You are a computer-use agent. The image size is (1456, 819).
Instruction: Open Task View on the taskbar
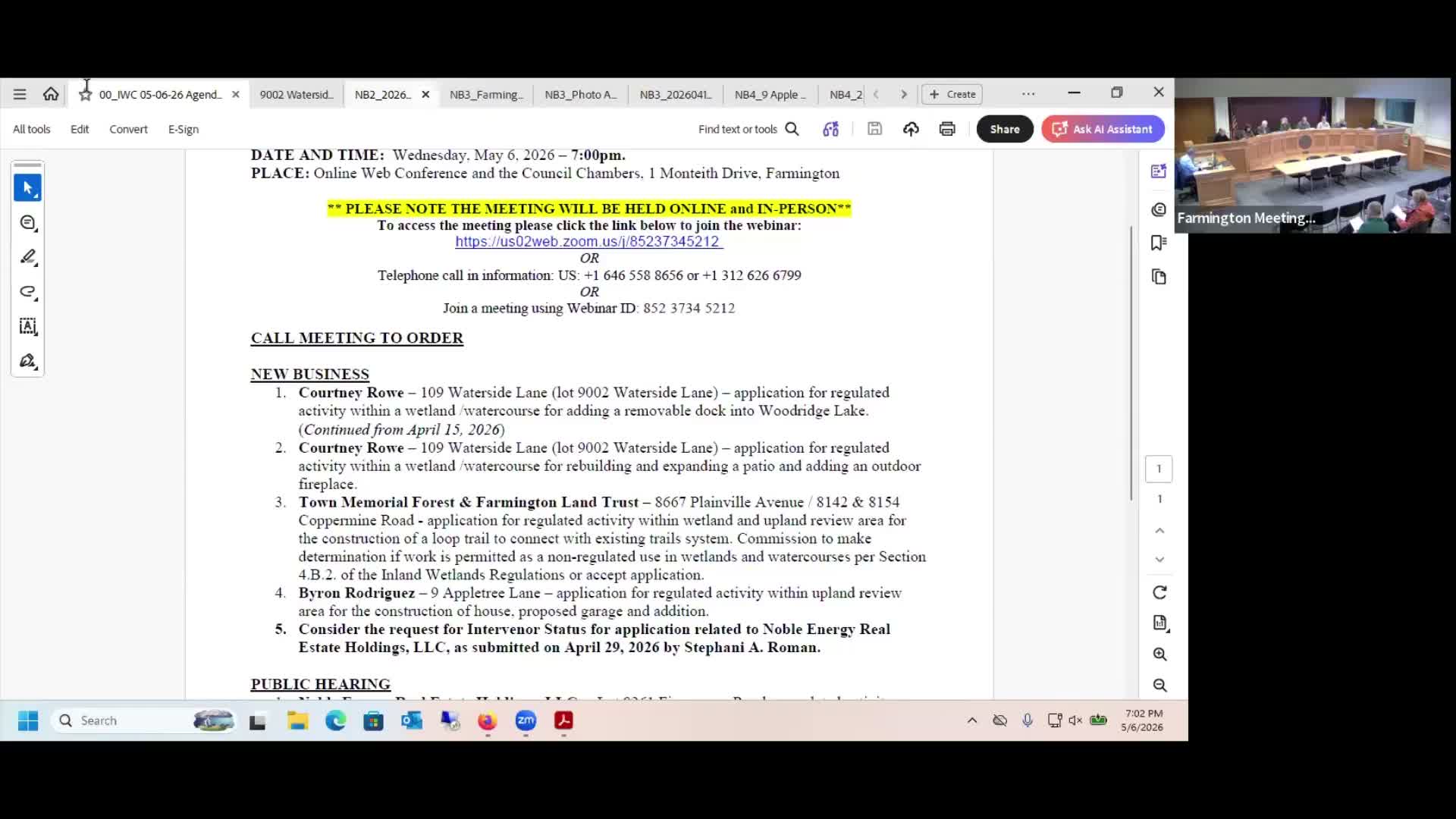coord(258,720)
